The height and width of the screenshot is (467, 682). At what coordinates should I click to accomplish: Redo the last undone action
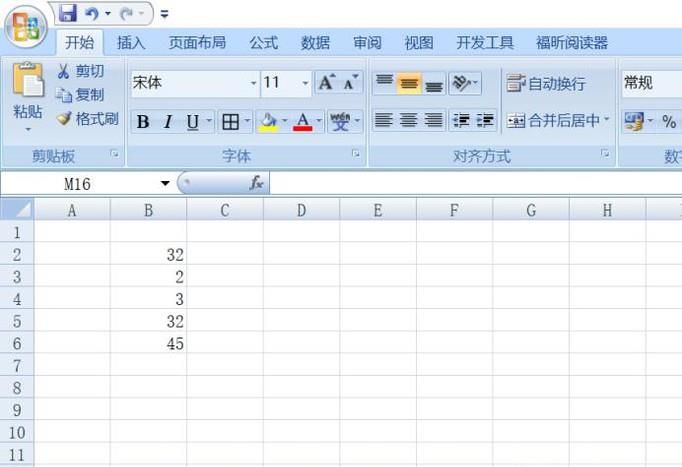click(x=127, y=14)
